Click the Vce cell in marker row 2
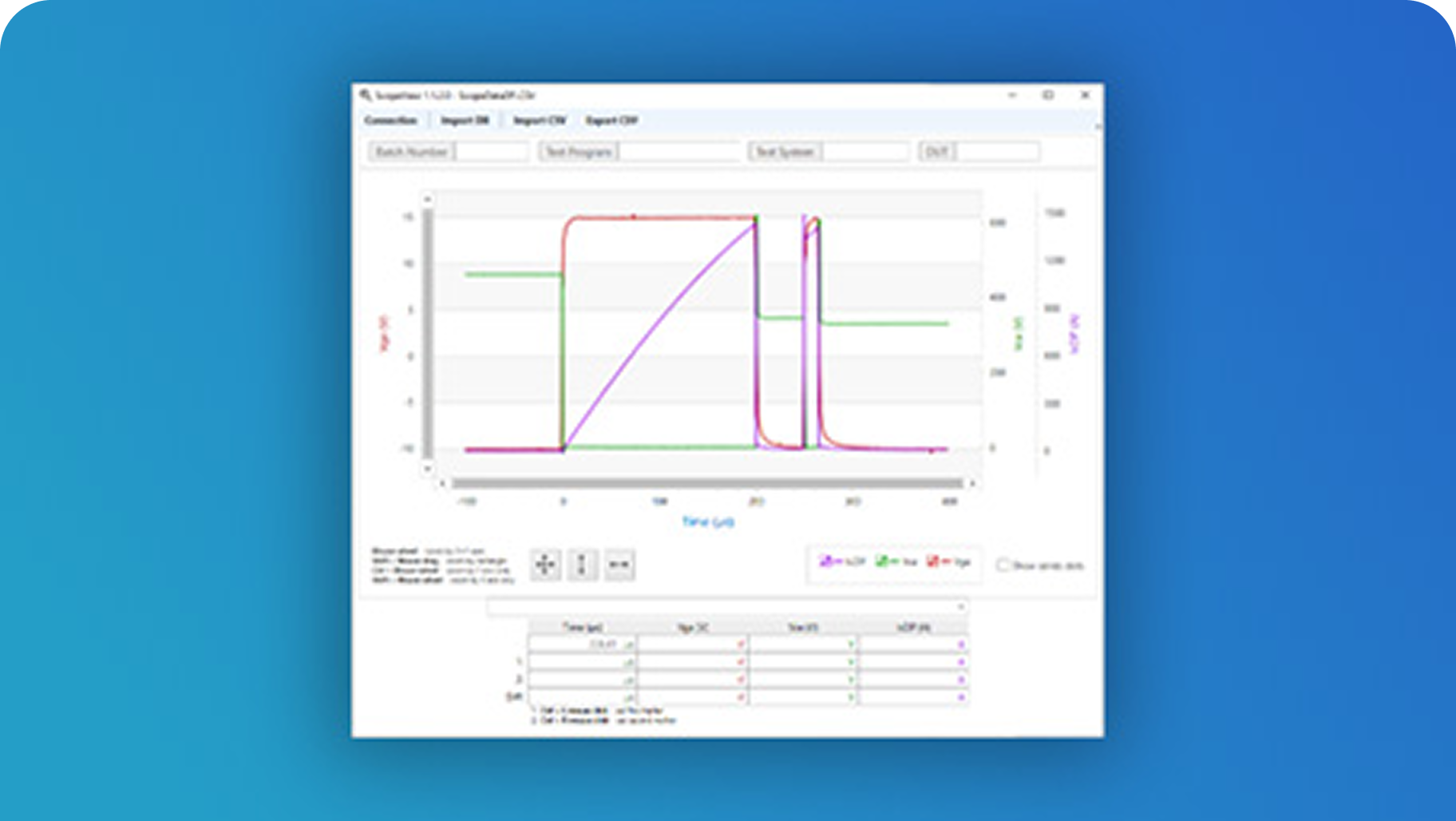This screenshot has height=821, width=1456. point(802,680)
